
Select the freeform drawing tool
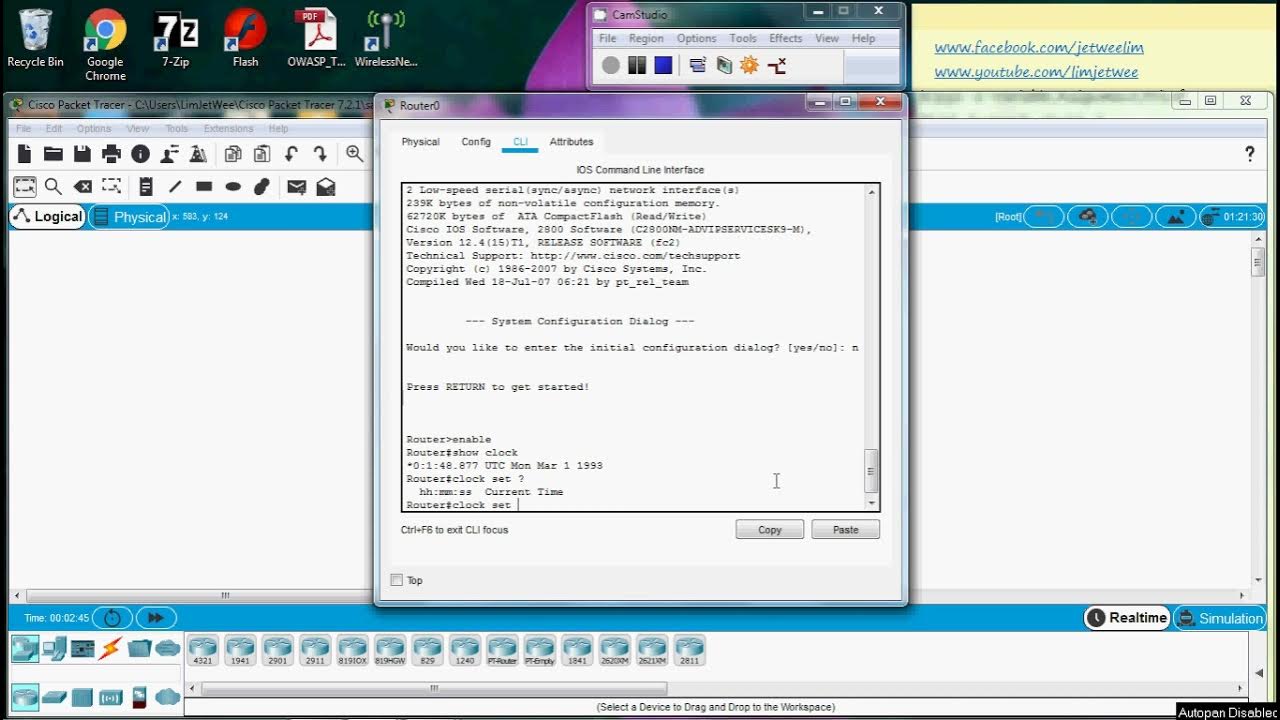click(x=262, y=187)
